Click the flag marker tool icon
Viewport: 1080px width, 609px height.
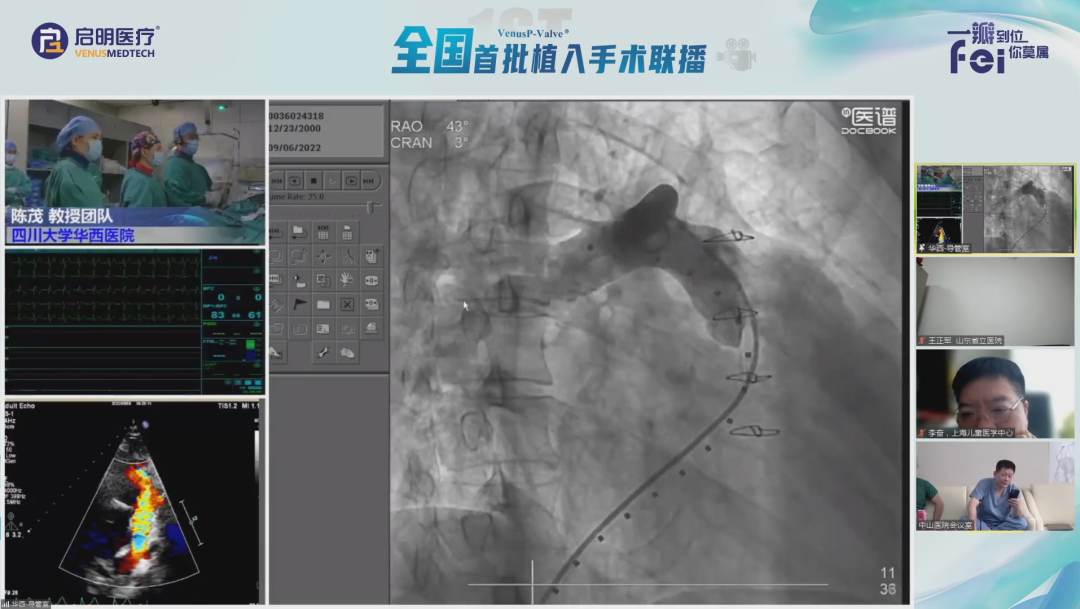coord(299,303)
